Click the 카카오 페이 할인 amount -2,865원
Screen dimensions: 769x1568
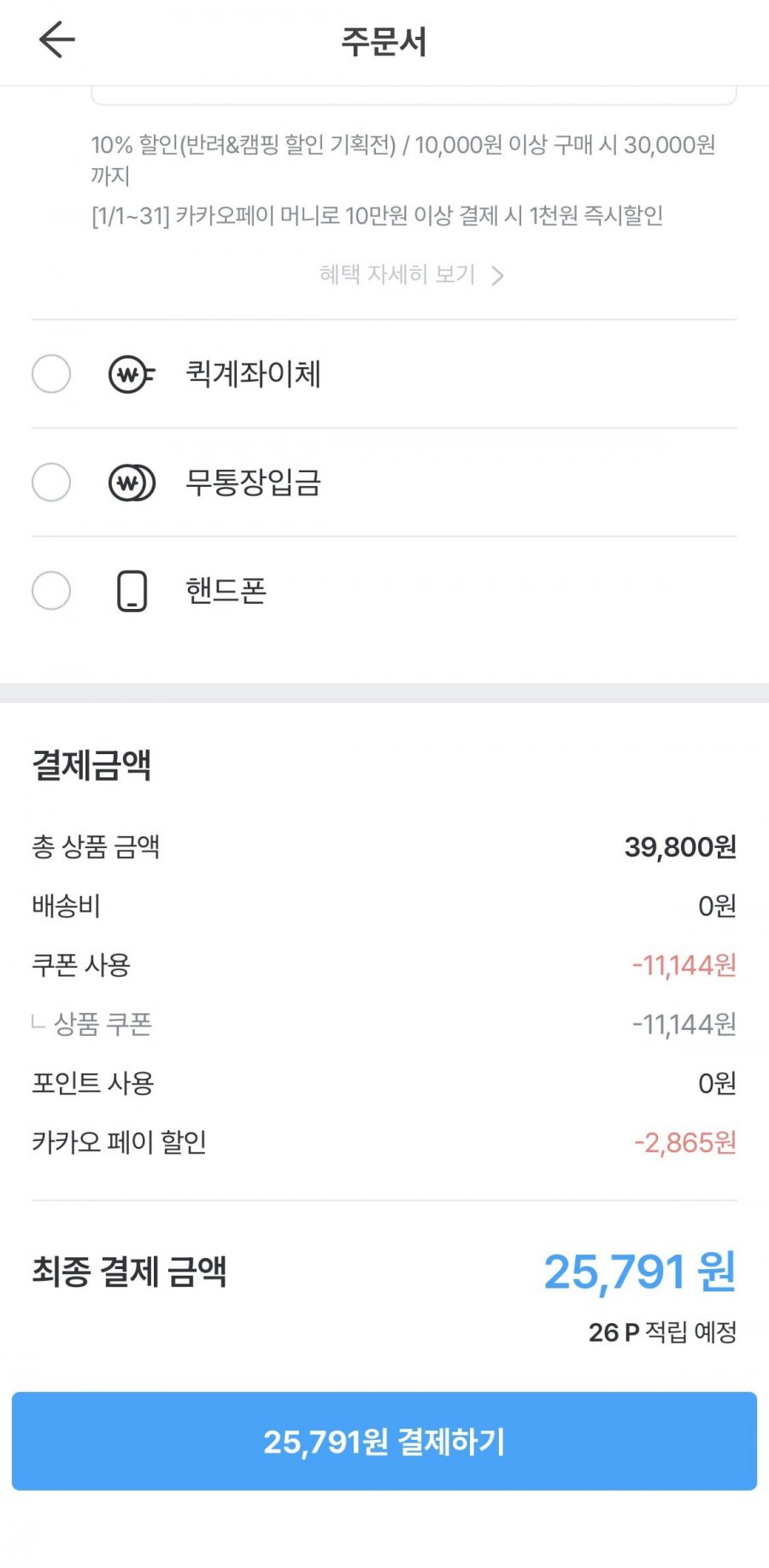pyautogui.click(x=684, y=1143)
